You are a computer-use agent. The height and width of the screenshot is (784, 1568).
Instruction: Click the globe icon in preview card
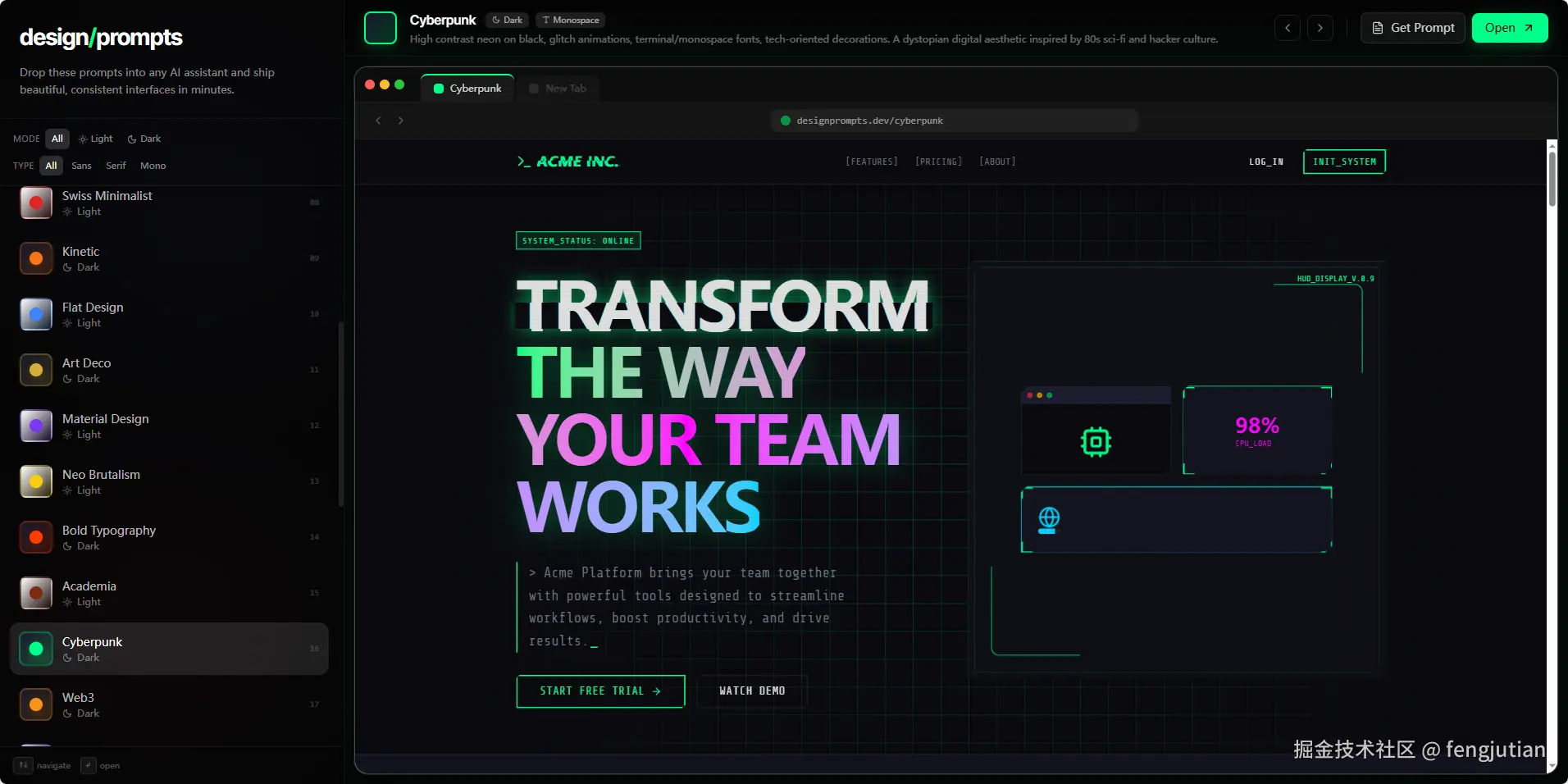1049,519
